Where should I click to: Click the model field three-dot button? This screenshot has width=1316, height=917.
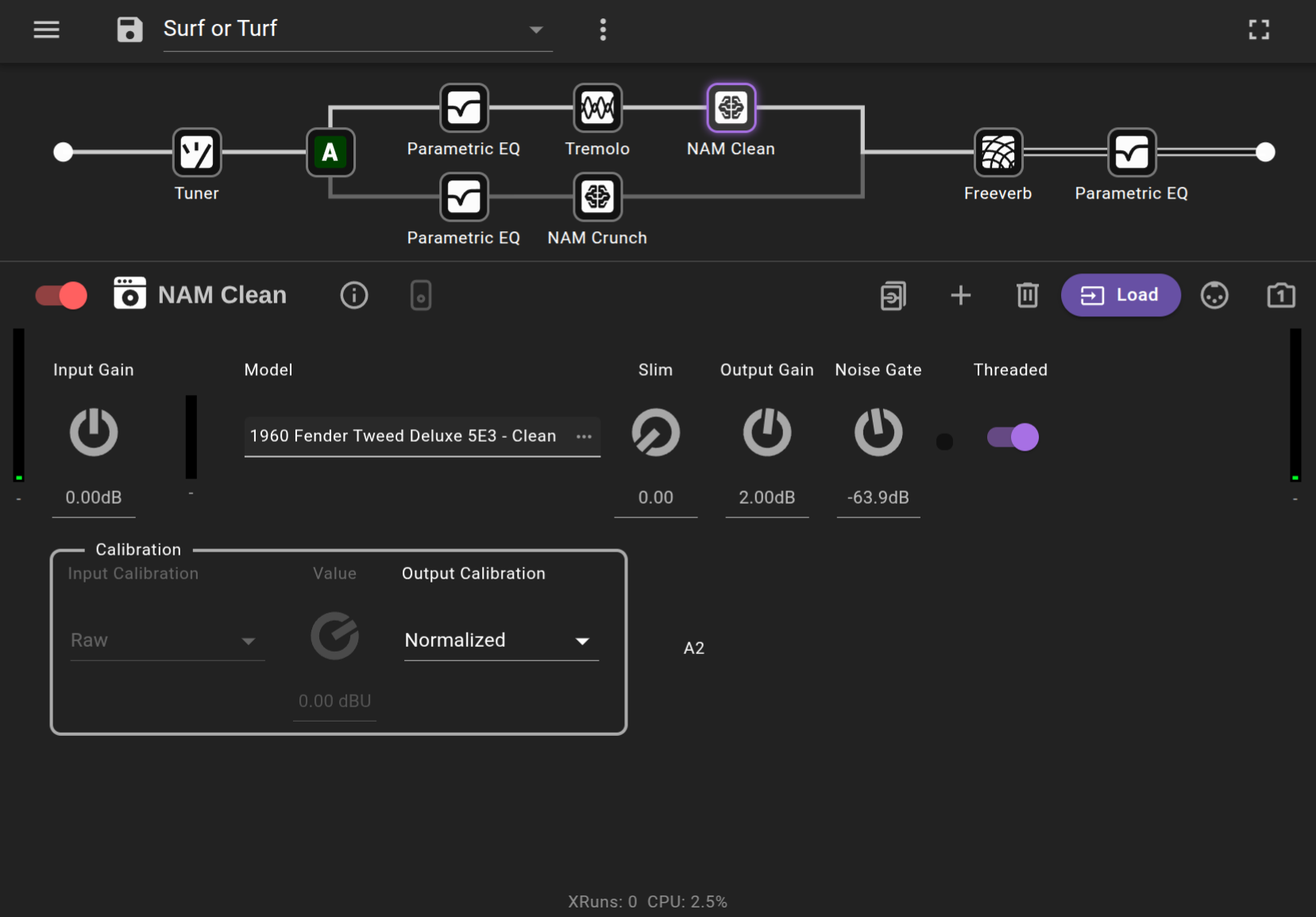coord(585,436)
